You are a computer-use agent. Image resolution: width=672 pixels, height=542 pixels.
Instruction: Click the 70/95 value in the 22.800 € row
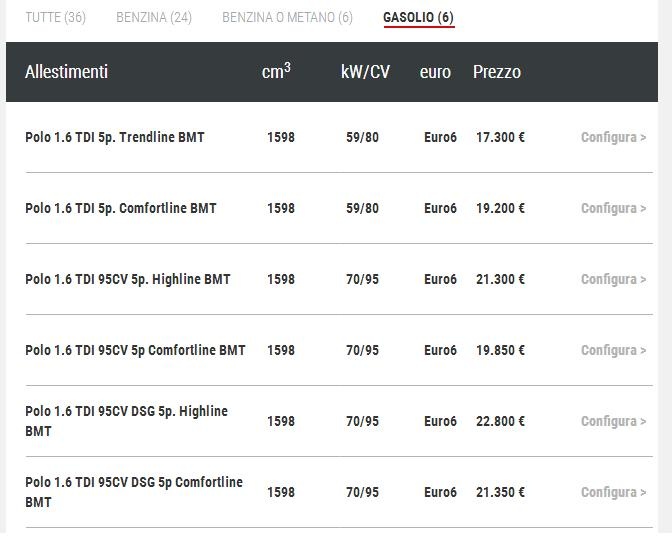pos(363,421)
